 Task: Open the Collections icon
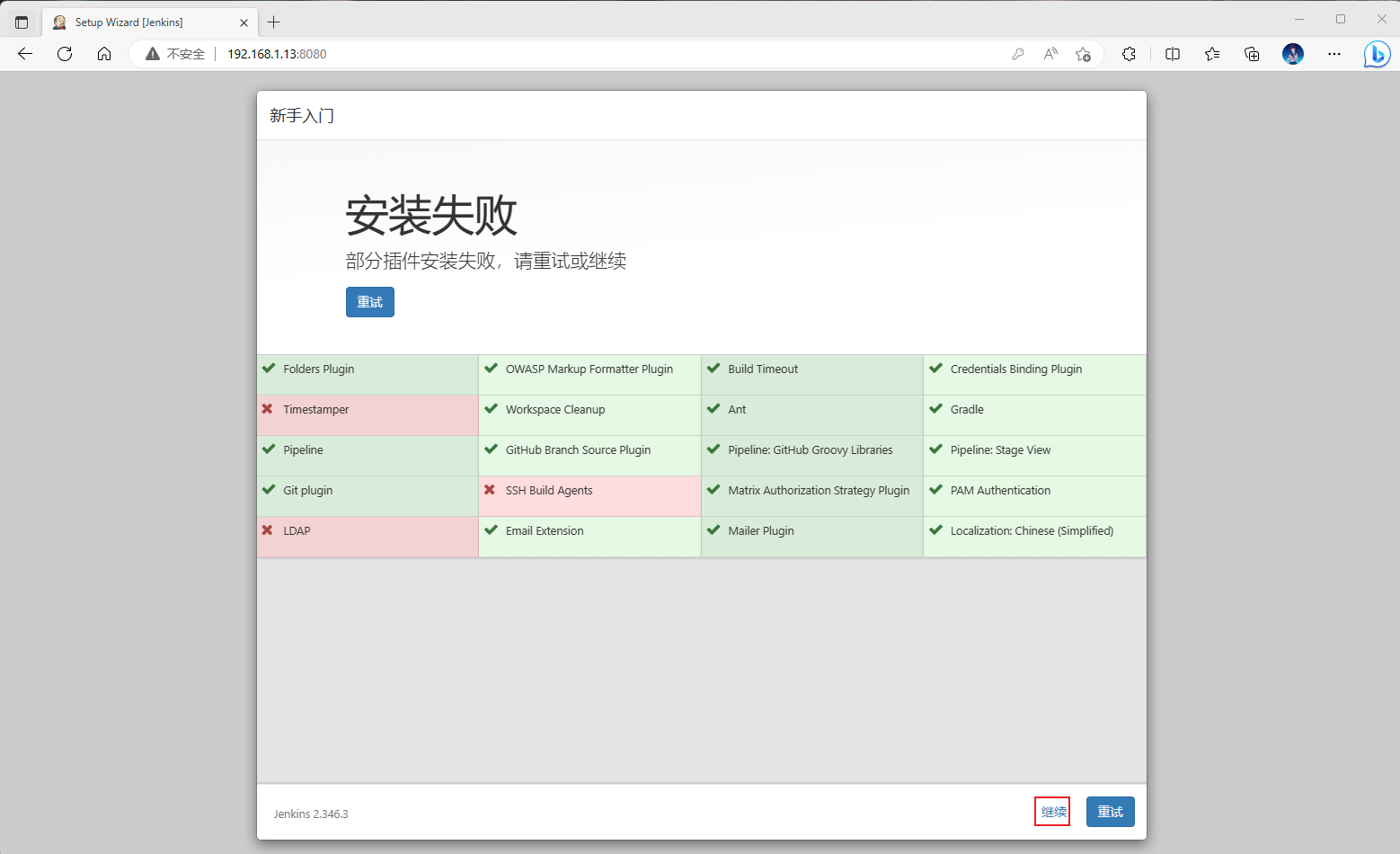coord(1252,54)
